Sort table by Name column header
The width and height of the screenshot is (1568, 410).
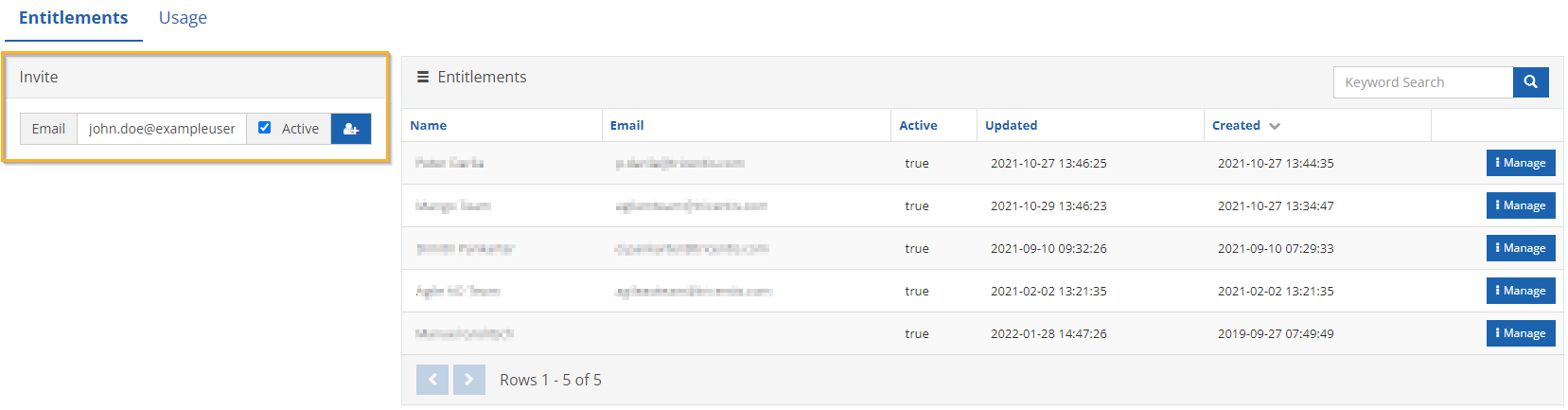(429, 125)
